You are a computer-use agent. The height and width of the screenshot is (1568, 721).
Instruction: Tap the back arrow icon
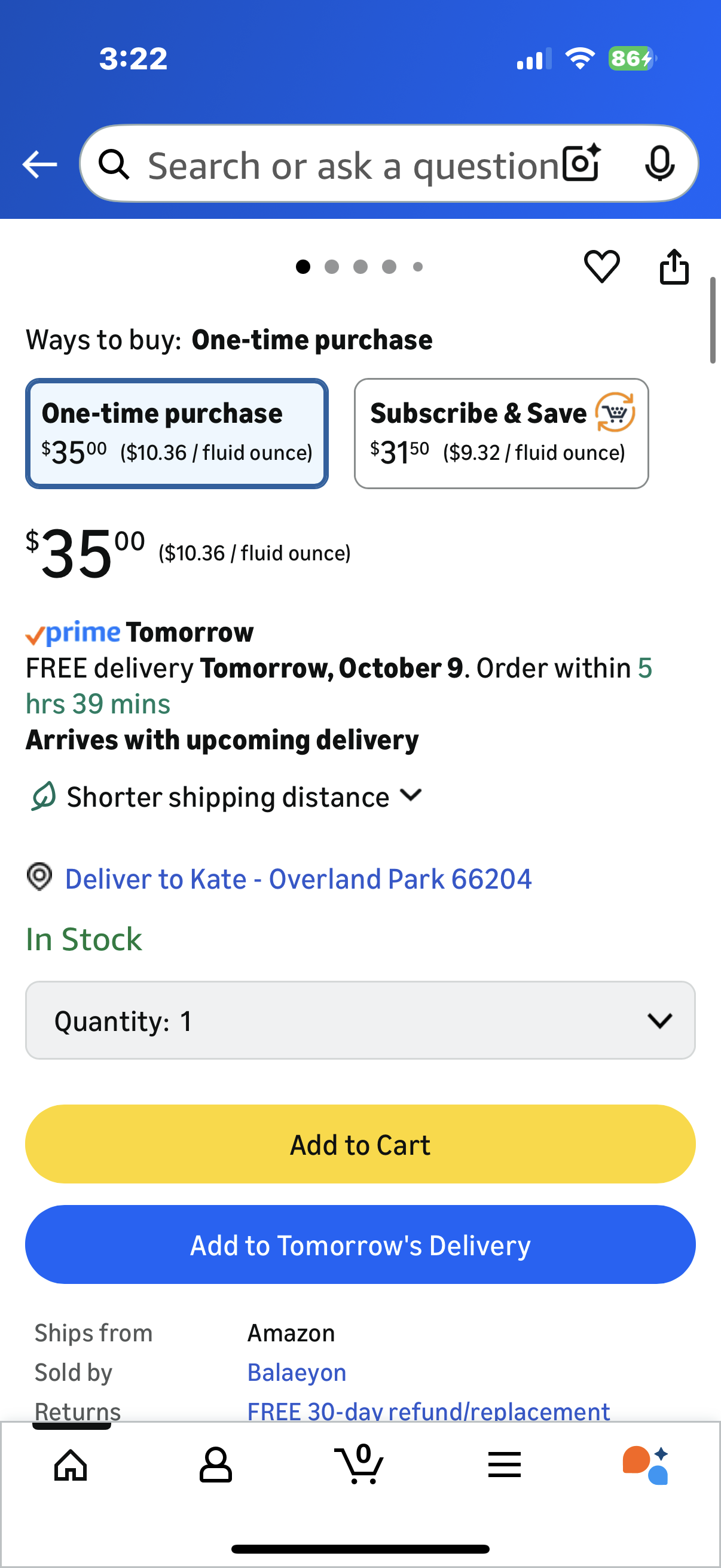click(x=39, y=164)
